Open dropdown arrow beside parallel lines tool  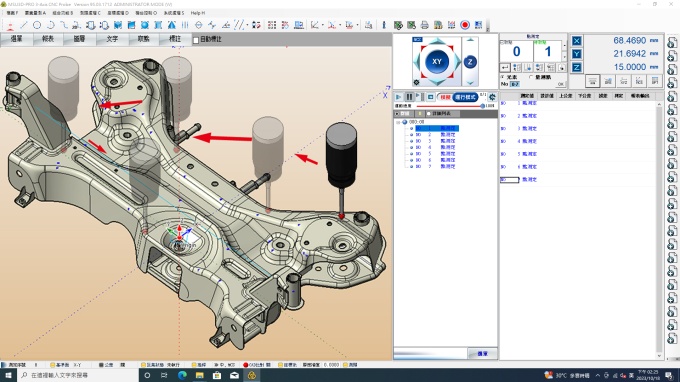(x=247, y=25)
